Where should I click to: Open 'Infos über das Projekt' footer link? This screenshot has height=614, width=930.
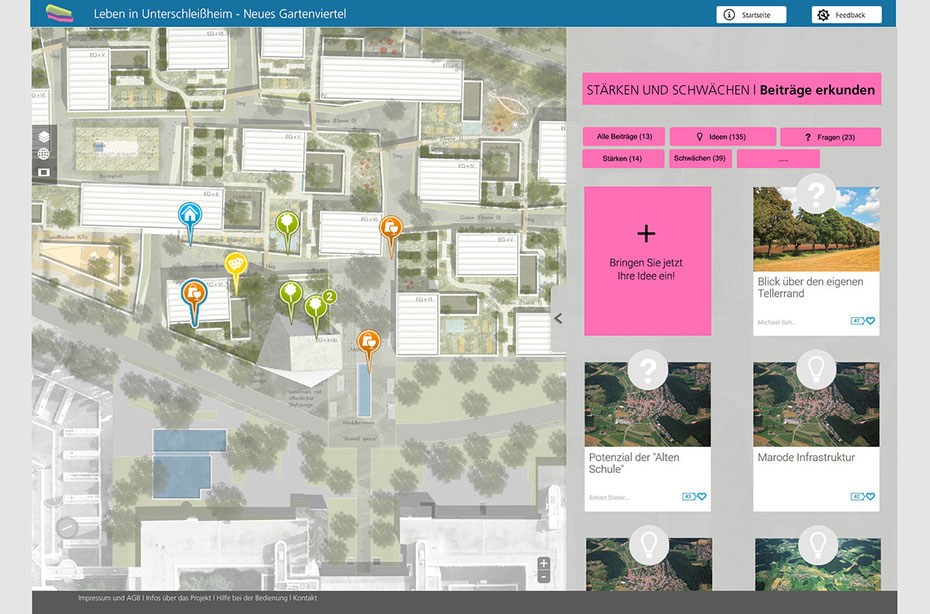click(x=179, y=598)
